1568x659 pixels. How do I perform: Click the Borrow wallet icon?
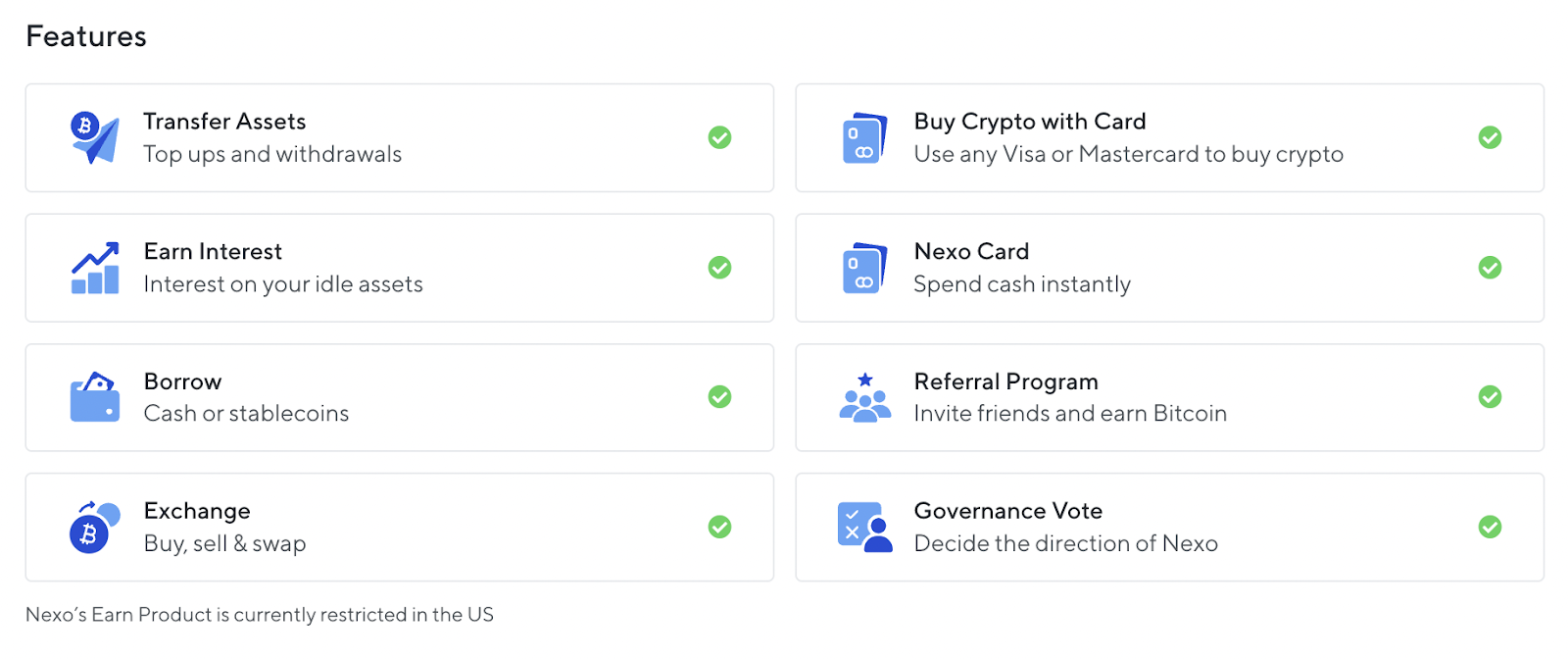tap(95, 397)
